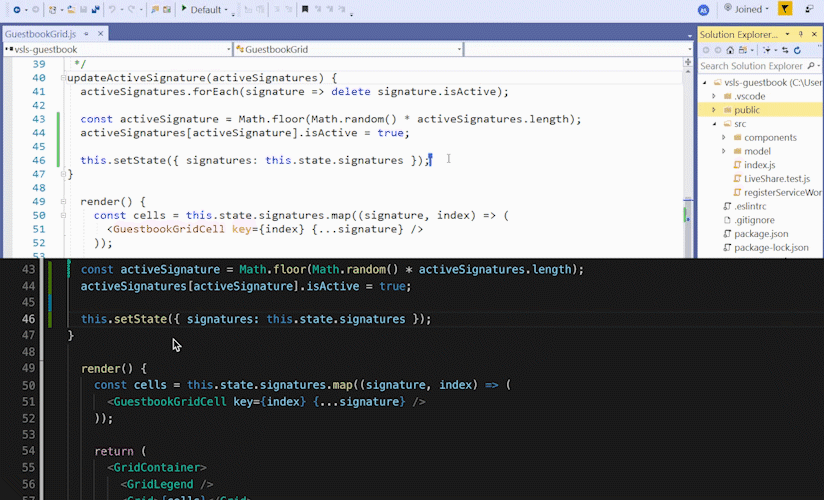824x500 pixels.
Task: Expand the .vscode folder
Action: pos(714,96)
